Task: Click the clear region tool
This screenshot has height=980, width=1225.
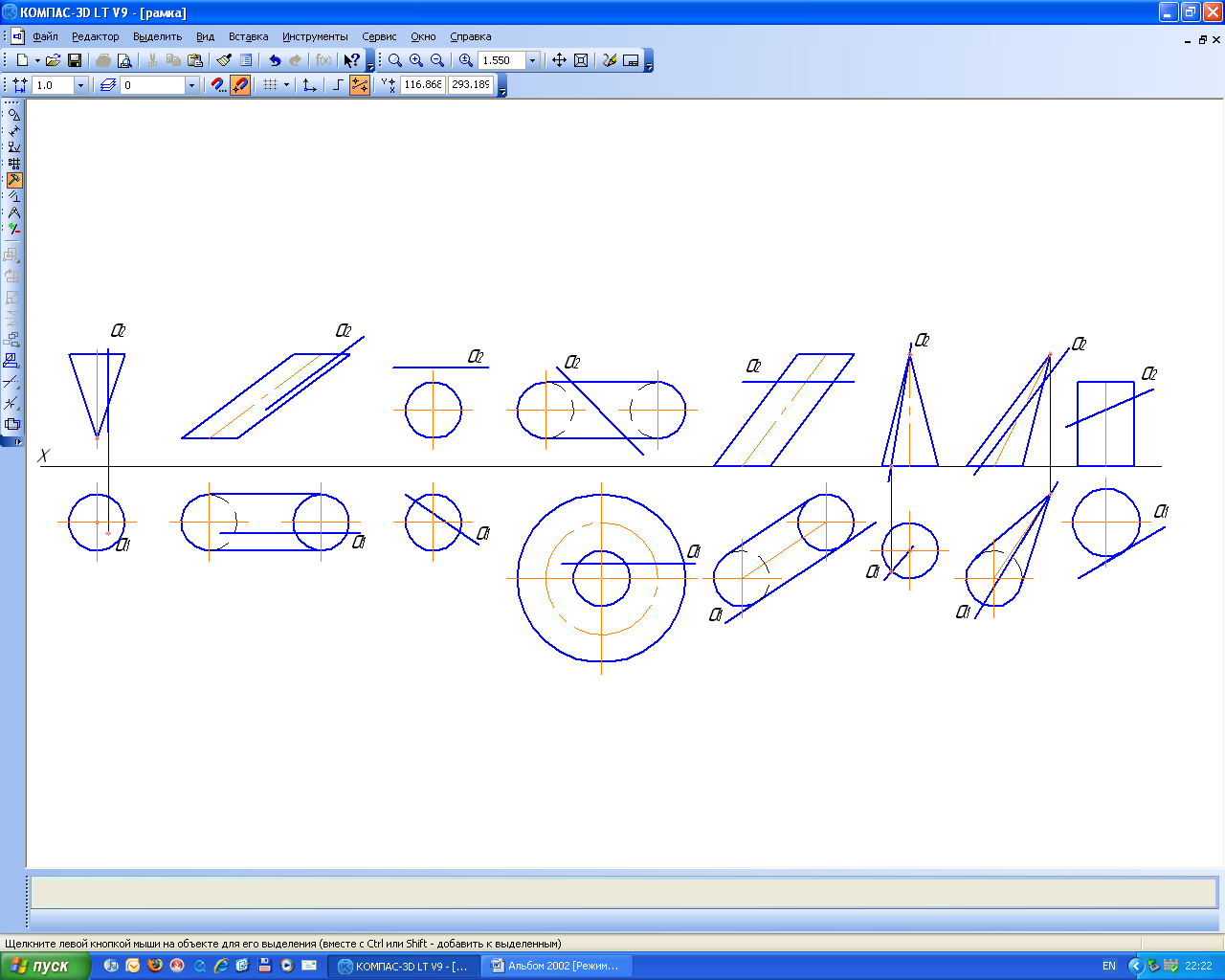Action: (x=11, y=424)
